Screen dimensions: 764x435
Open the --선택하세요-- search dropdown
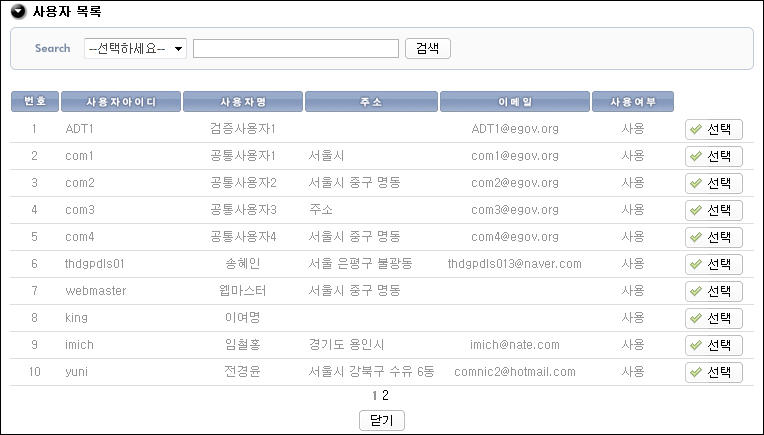pos(136,48)
